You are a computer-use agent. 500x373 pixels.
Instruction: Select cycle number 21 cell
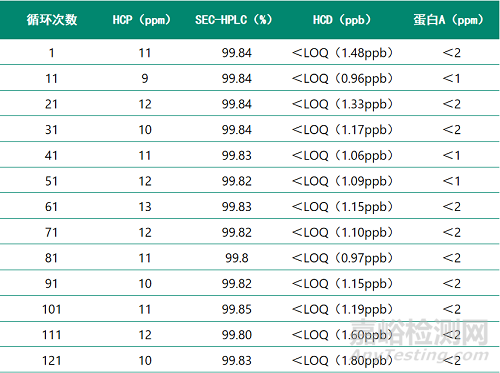[51, 104]
